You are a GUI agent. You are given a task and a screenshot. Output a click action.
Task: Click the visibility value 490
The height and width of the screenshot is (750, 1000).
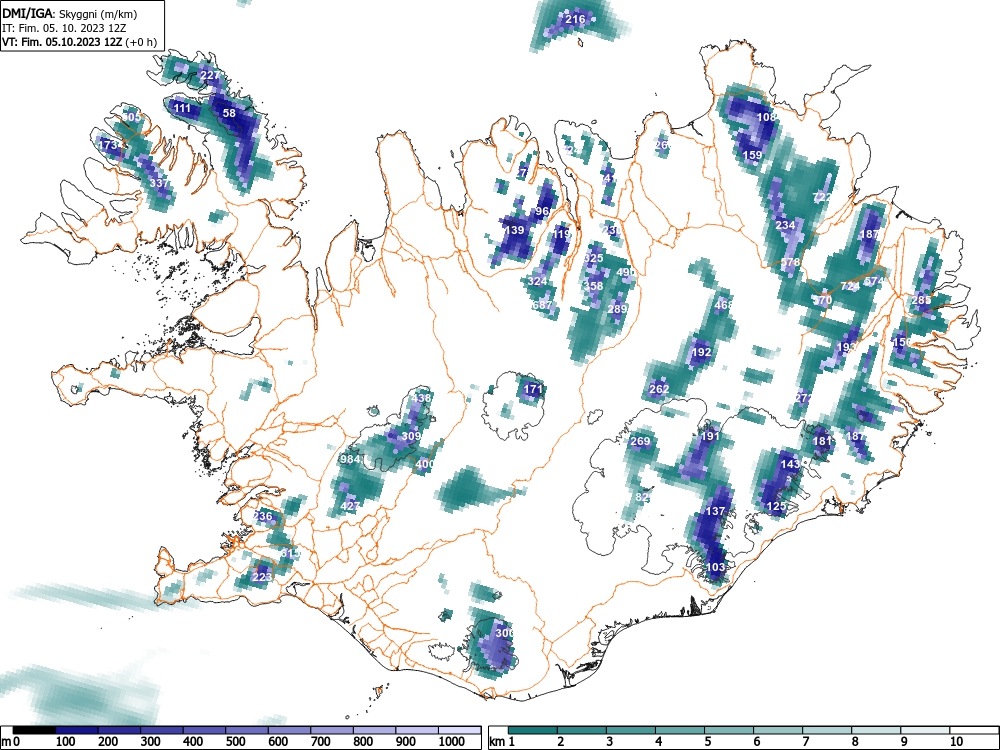click(626, 272)
